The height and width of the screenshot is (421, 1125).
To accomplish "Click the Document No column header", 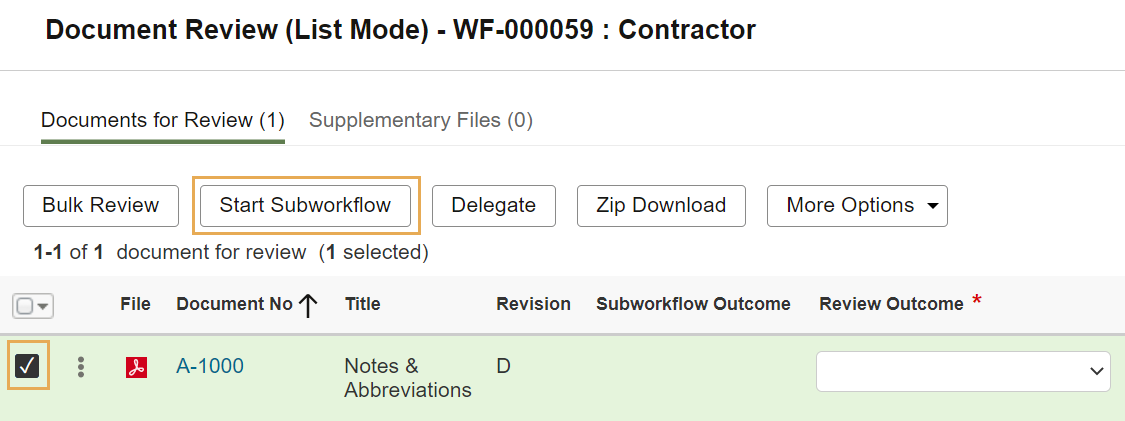I will click(234, 304).
